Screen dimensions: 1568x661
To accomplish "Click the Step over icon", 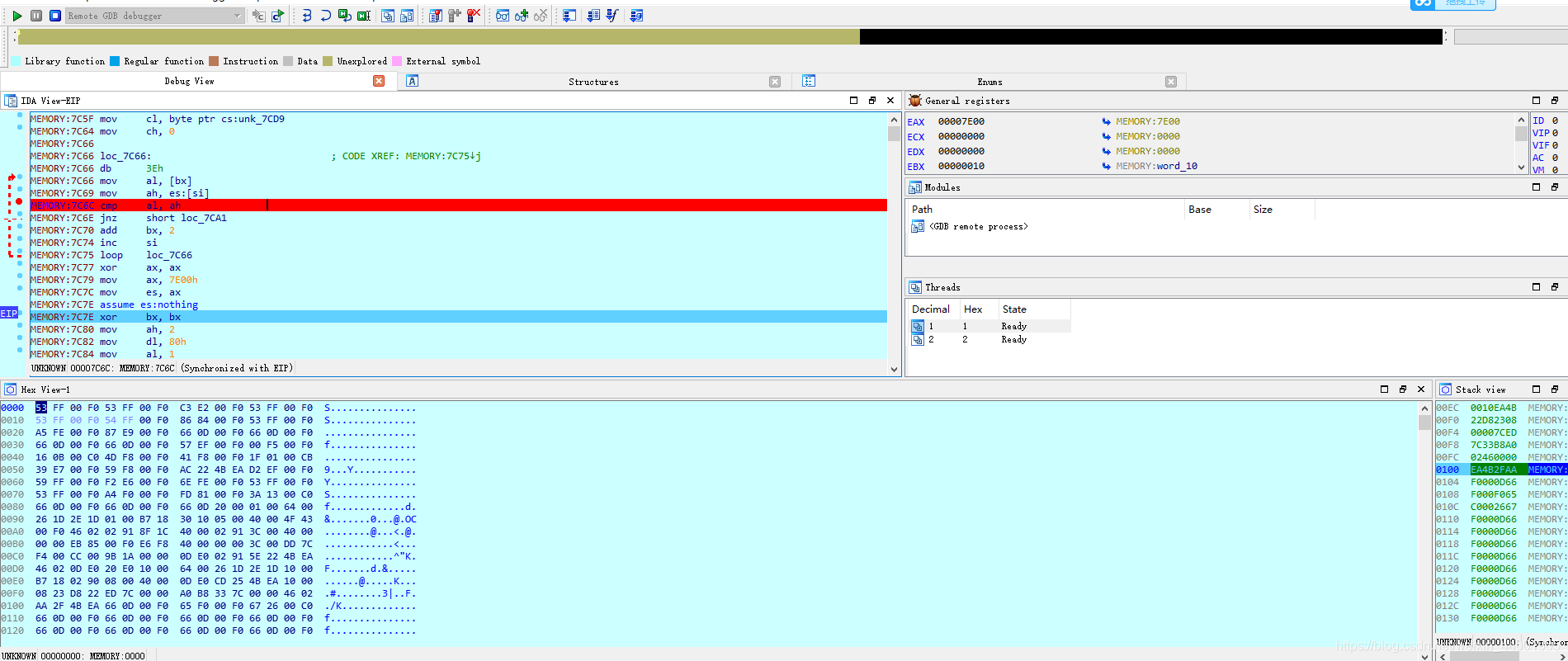I will (x=325, y=16).
